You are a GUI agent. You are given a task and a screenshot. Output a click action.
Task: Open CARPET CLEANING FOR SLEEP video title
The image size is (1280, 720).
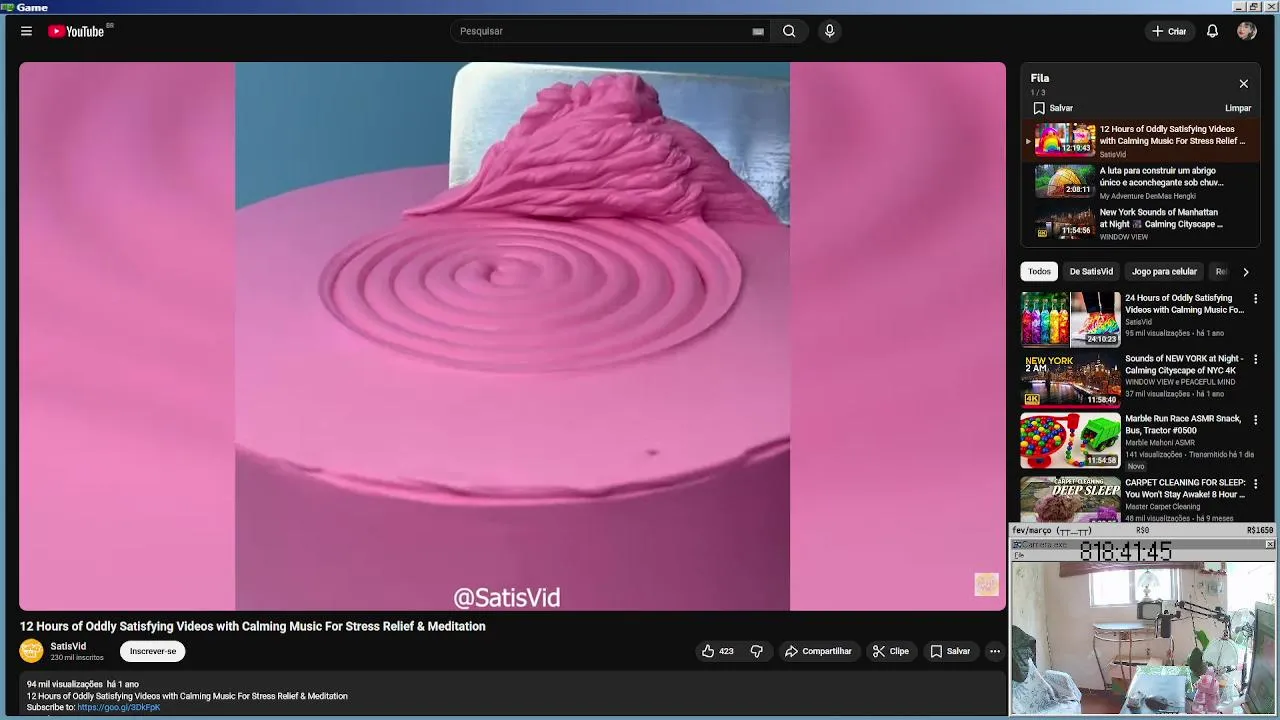click(x=1185, y=488)
